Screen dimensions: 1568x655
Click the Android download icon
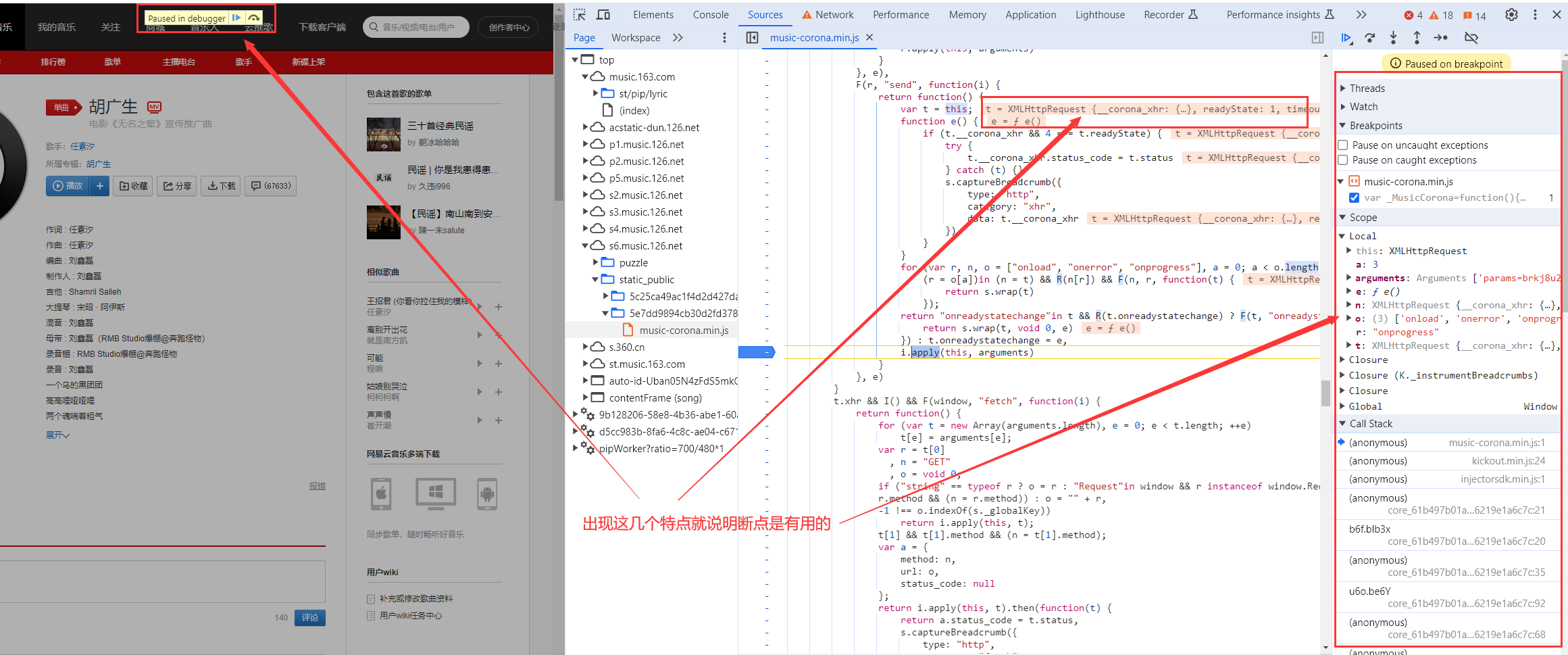tap(487, 494)
